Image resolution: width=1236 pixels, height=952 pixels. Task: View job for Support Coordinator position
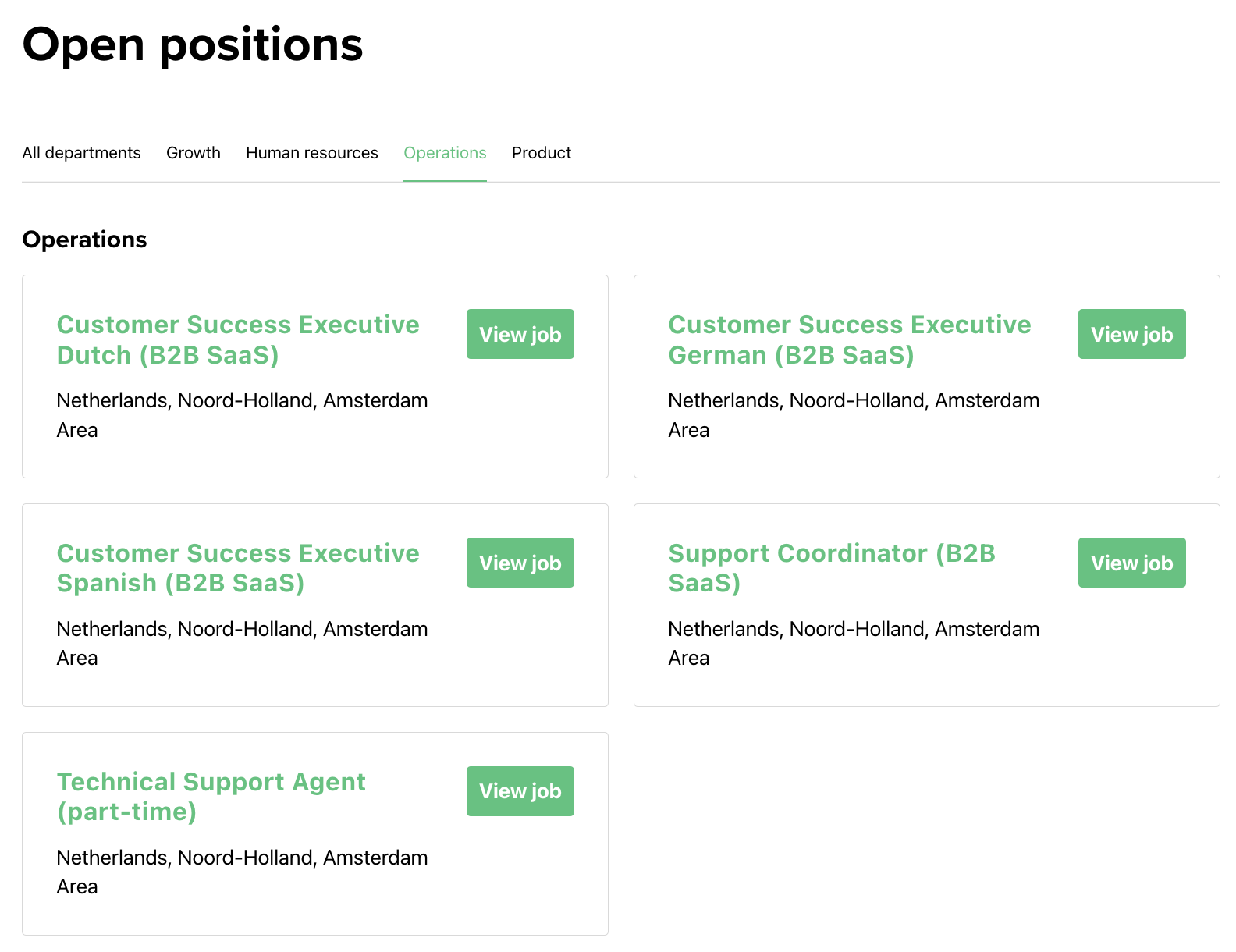click(1131, 563)
